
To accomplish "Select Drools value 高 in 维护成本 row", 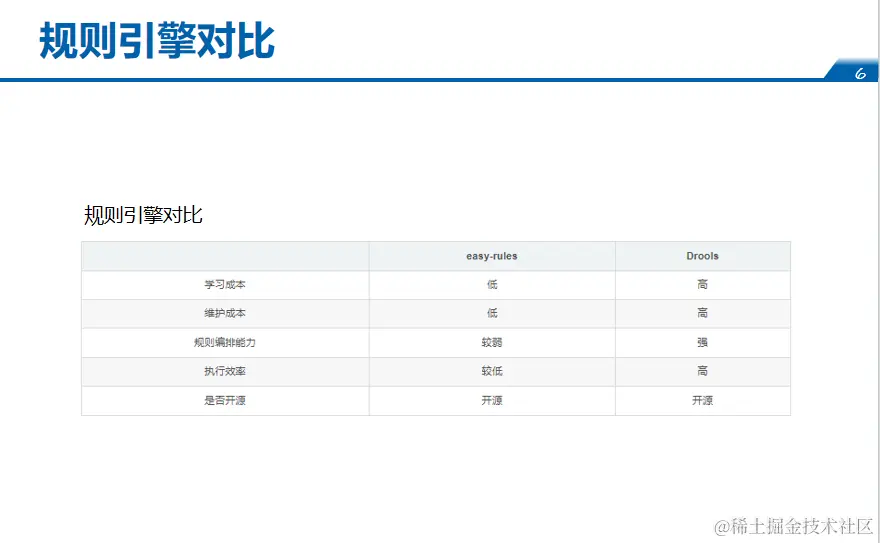I will click(x=702, y=314).
